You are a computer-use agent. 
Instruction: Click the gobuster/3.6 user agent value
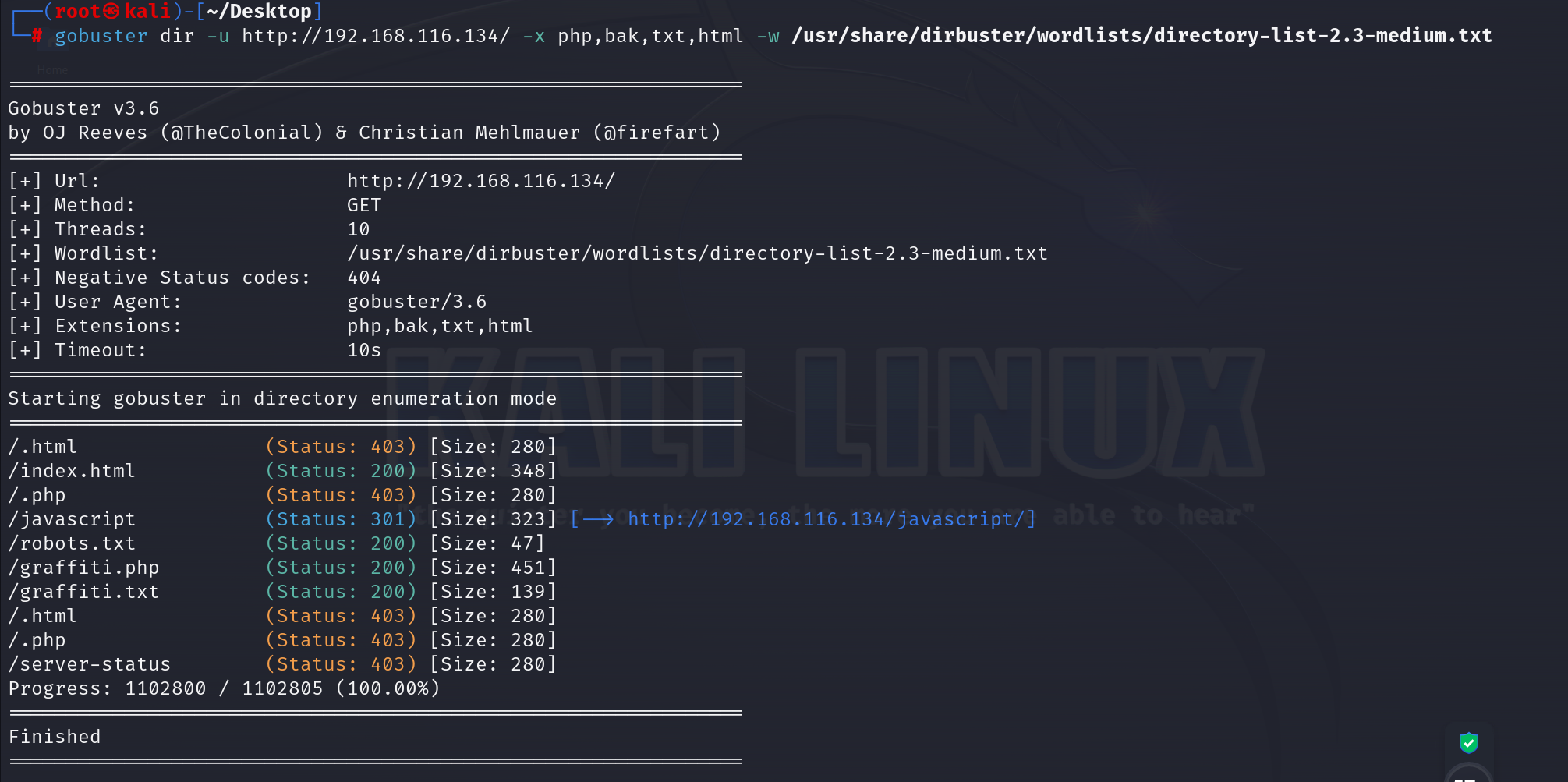point(416,302)
